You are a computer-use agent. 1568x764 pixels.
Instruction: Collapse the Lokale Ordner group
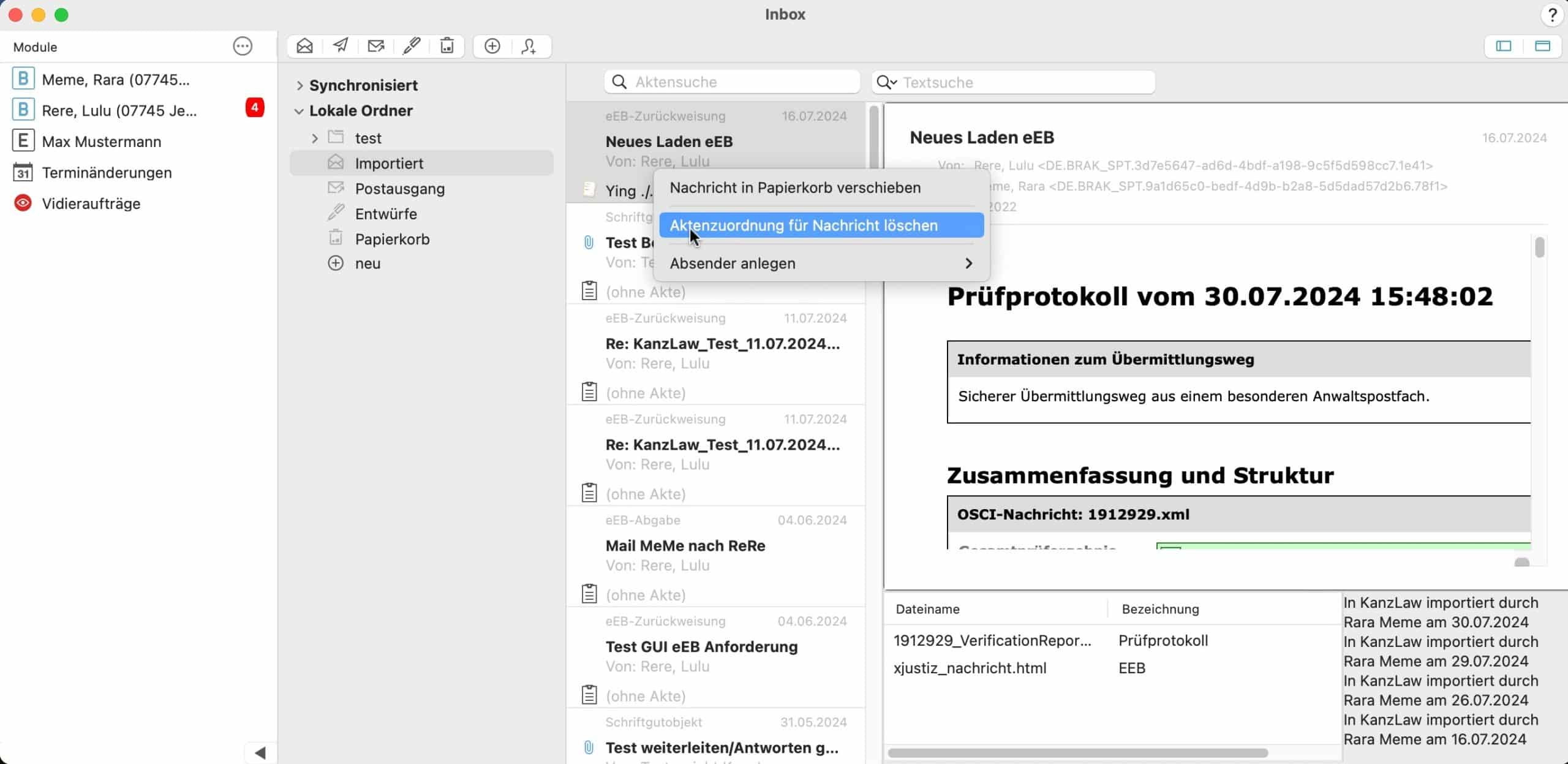[299, 112]
